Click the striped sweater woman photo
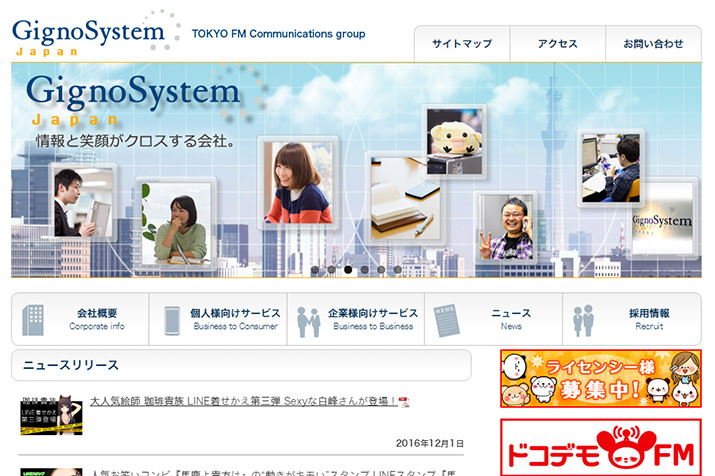Viewport: 715px width, 476px height. pos(298,182)
